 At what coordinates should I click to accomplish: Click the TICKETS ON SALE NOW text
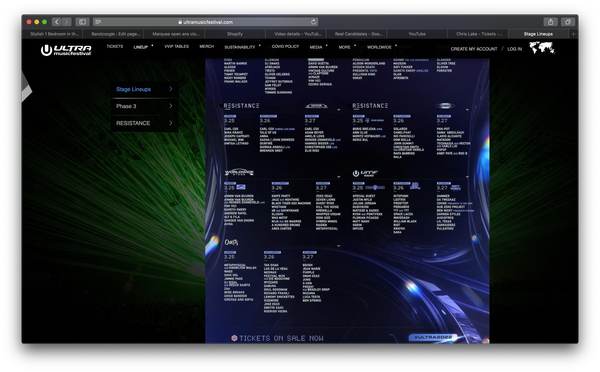281,338
